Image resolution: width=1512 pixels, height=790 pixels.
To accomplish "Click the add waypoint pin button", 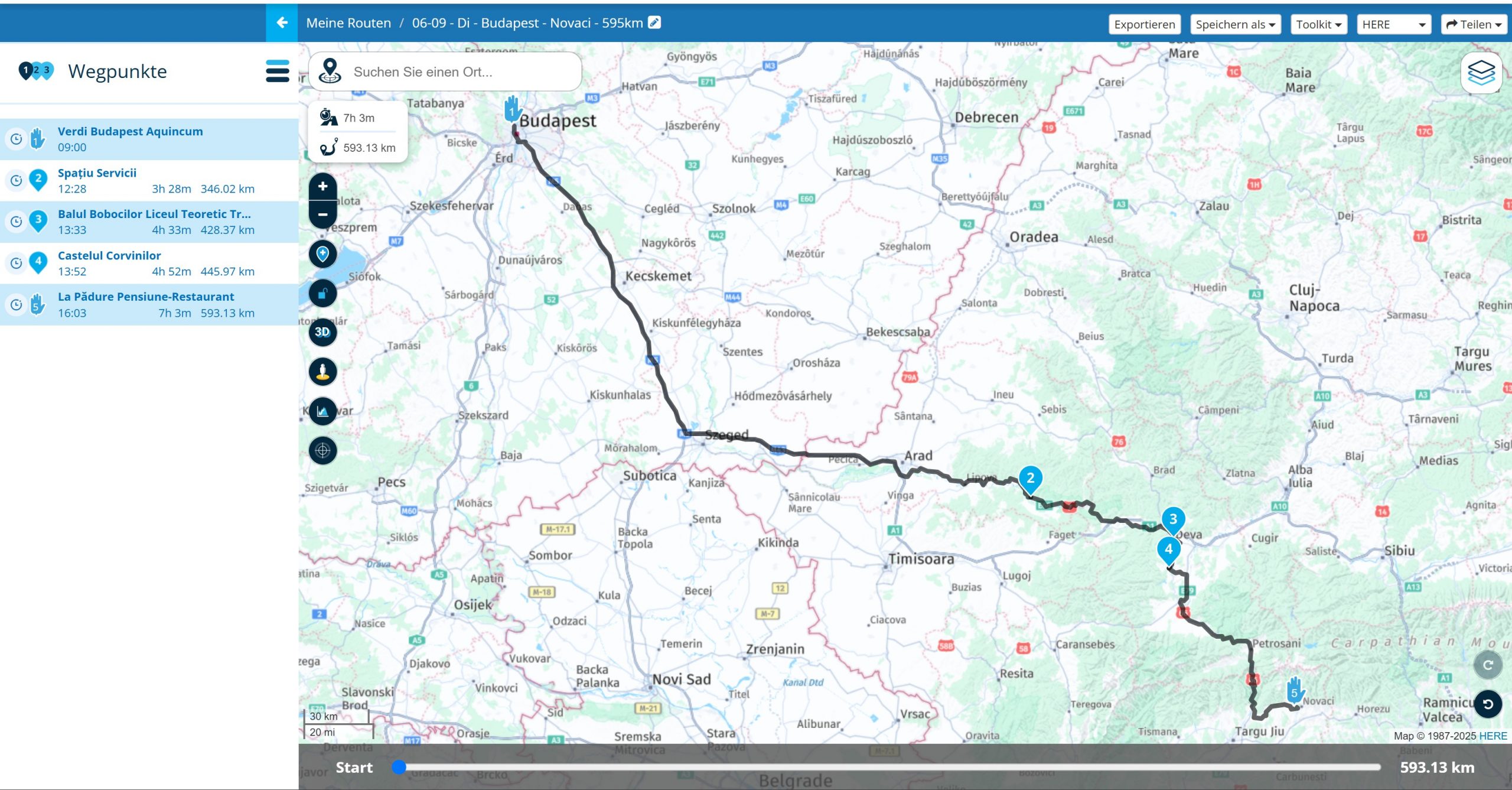I will click(322, 254).
